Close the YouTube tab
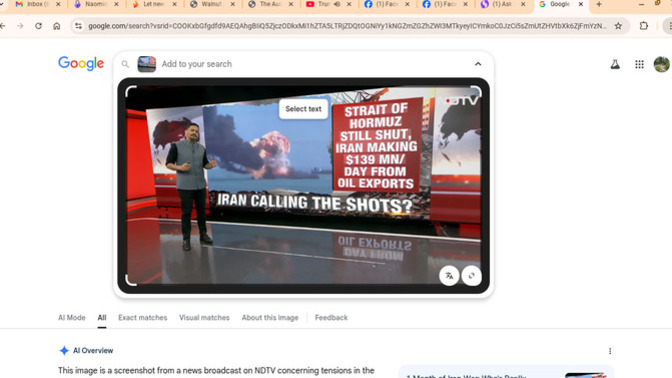The height and width of the screenshot is (378, 672). [349, 4]
